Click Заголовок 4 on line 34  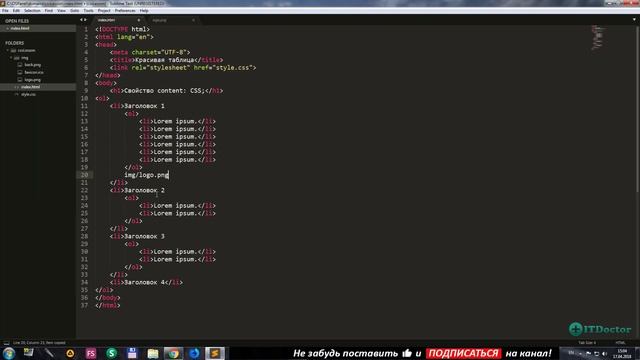click(144, 282)
